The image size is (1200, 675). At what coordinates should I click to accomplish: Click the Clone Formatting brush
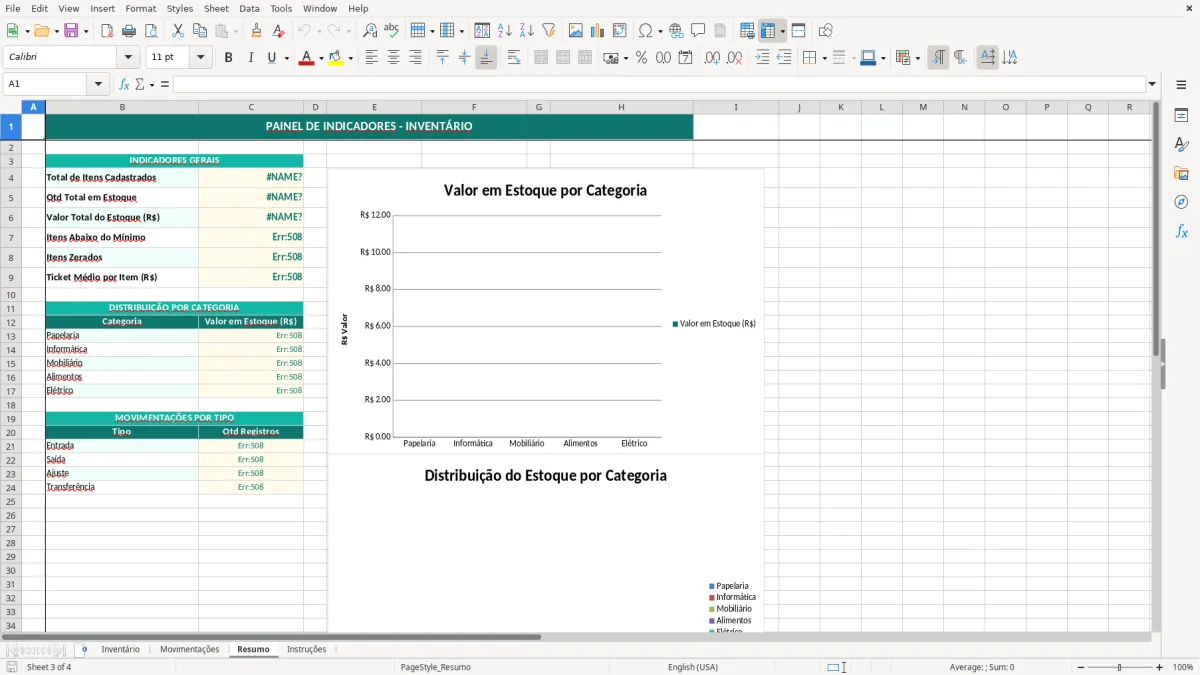point(257,31)
